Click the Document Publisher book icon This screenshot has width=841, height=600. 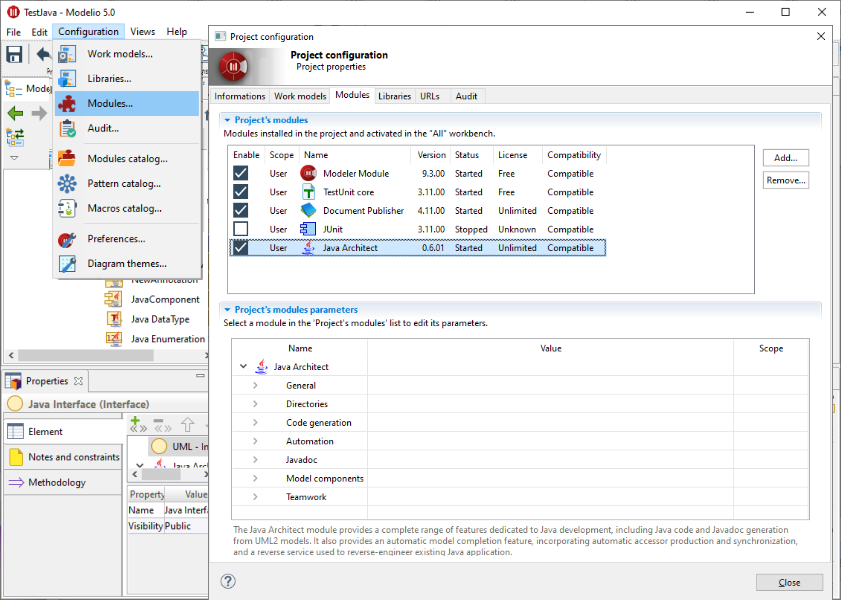tap(308, 210)
